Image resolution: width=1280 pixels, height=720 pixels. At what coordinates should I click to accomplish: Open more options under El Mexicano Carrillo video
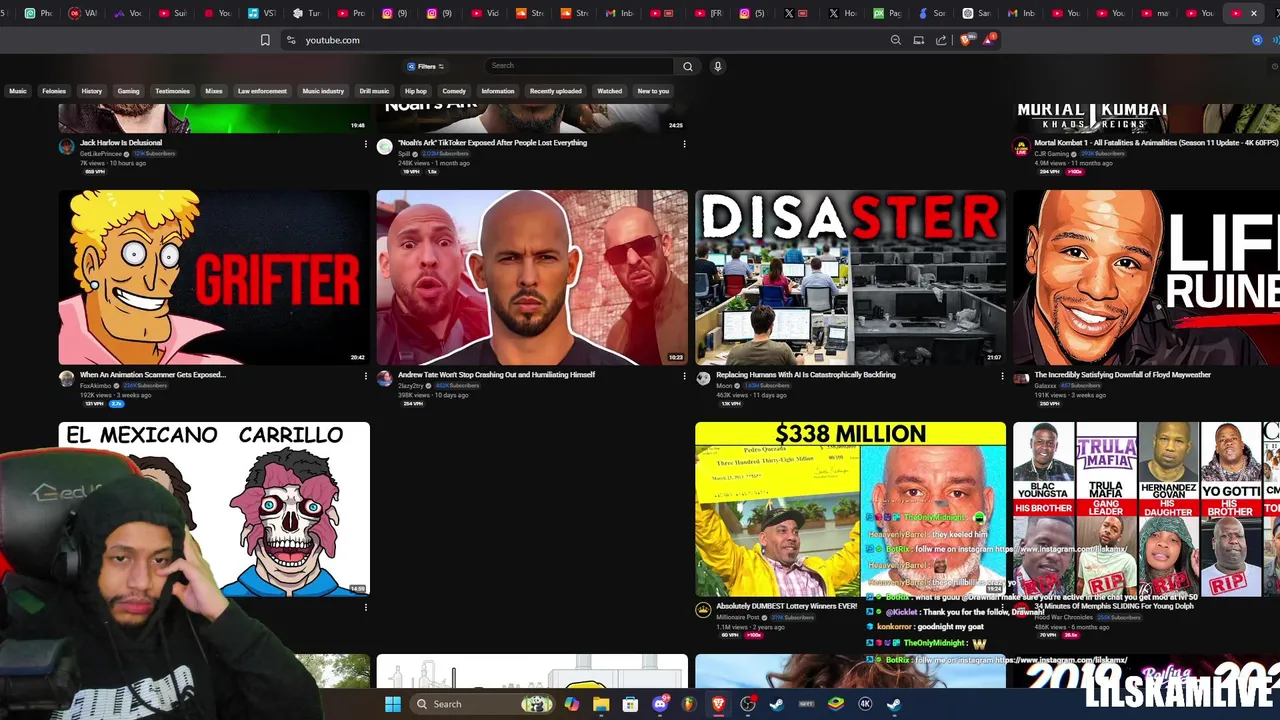[366, 607]
